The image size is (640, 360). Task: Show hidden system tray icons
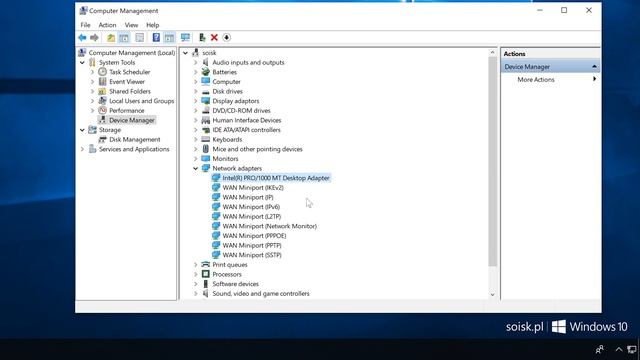pos(619,349)
